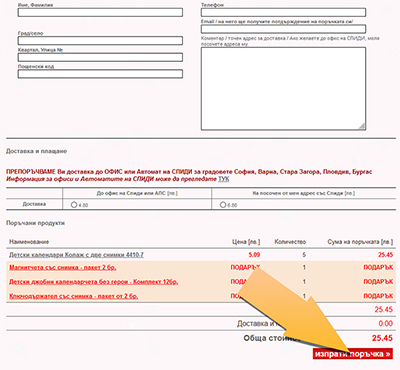Click the price value 5.09
The image size is (400, 370).
[x=254, y=255]
